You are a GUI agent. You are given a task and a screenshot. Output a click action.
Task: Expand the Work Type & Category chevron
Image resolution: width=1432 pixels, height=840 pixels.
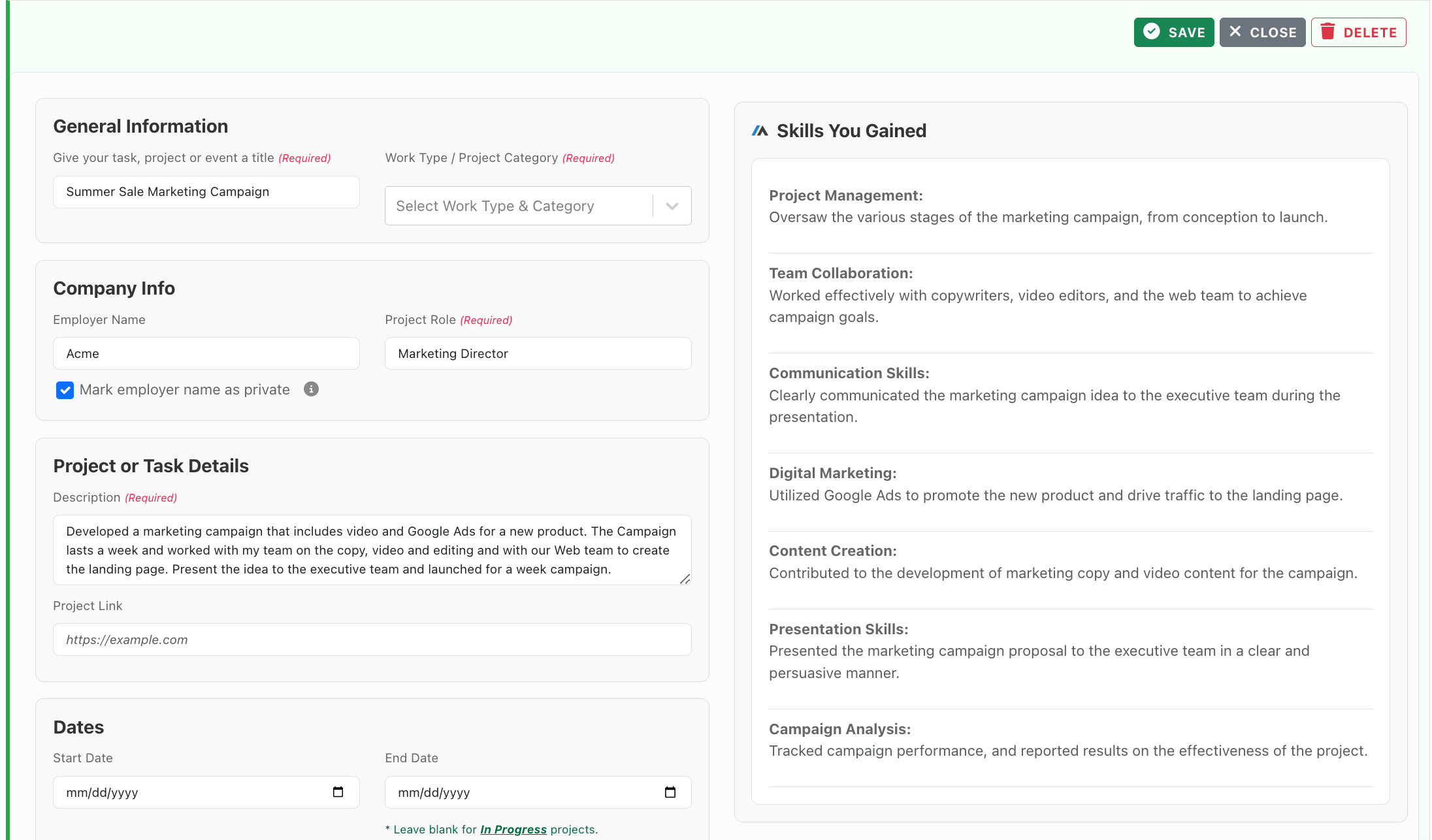[x=672, y=206]
